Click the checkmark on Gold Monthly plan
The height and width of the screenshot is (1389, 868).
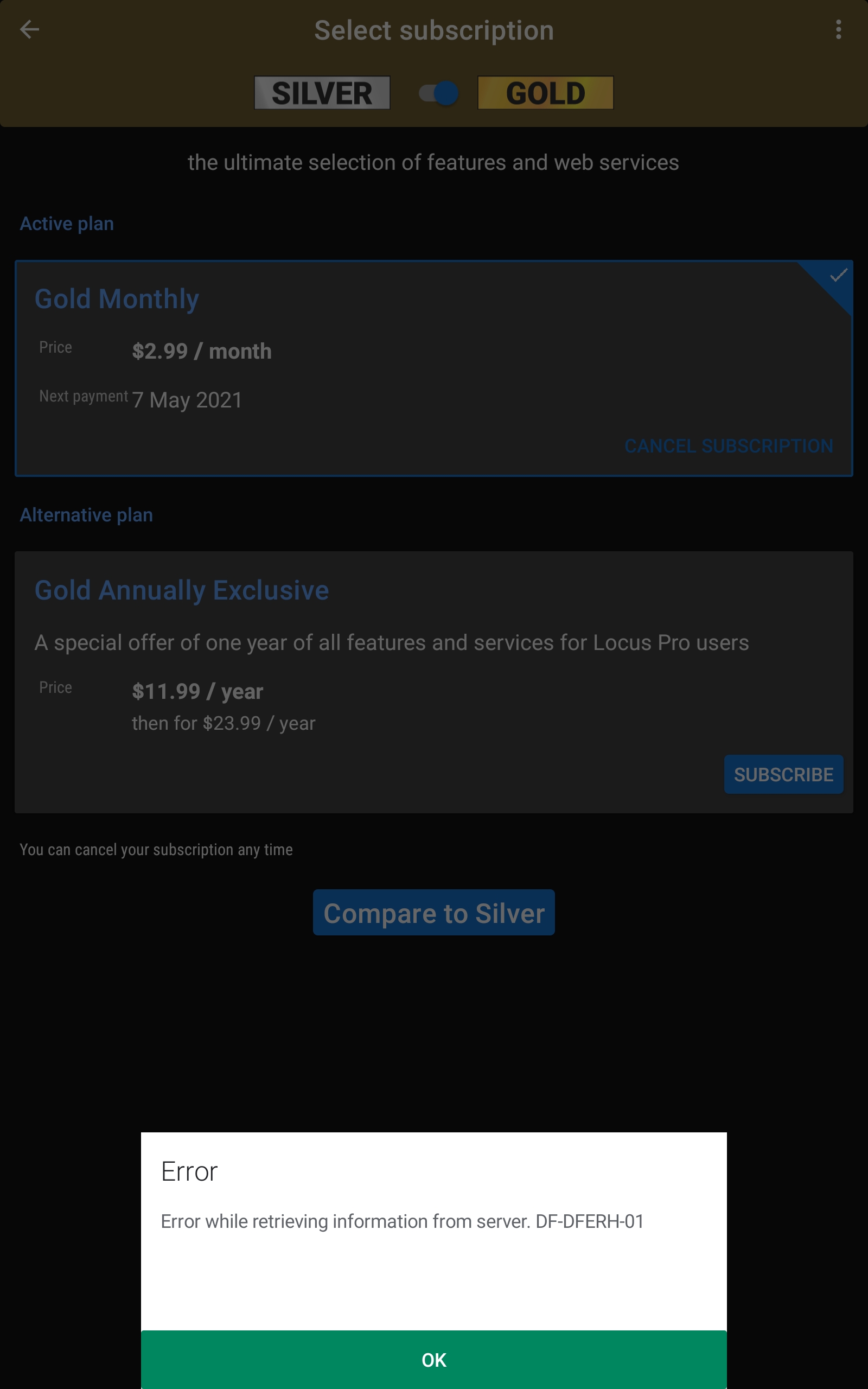[838, 276]
